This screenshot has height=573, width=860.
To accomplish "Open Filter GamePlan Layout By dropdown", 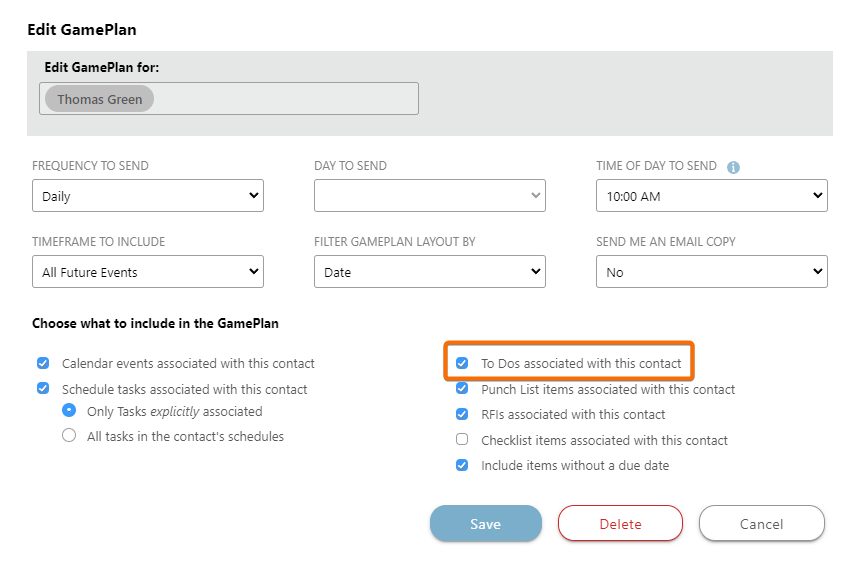I will [x=430, y=271].
